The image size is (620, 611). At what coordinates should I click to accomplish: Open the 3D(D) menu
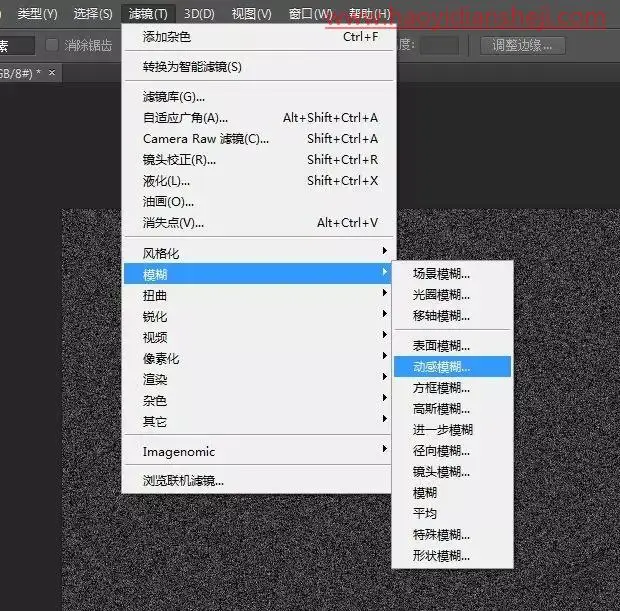coord(199,14)
